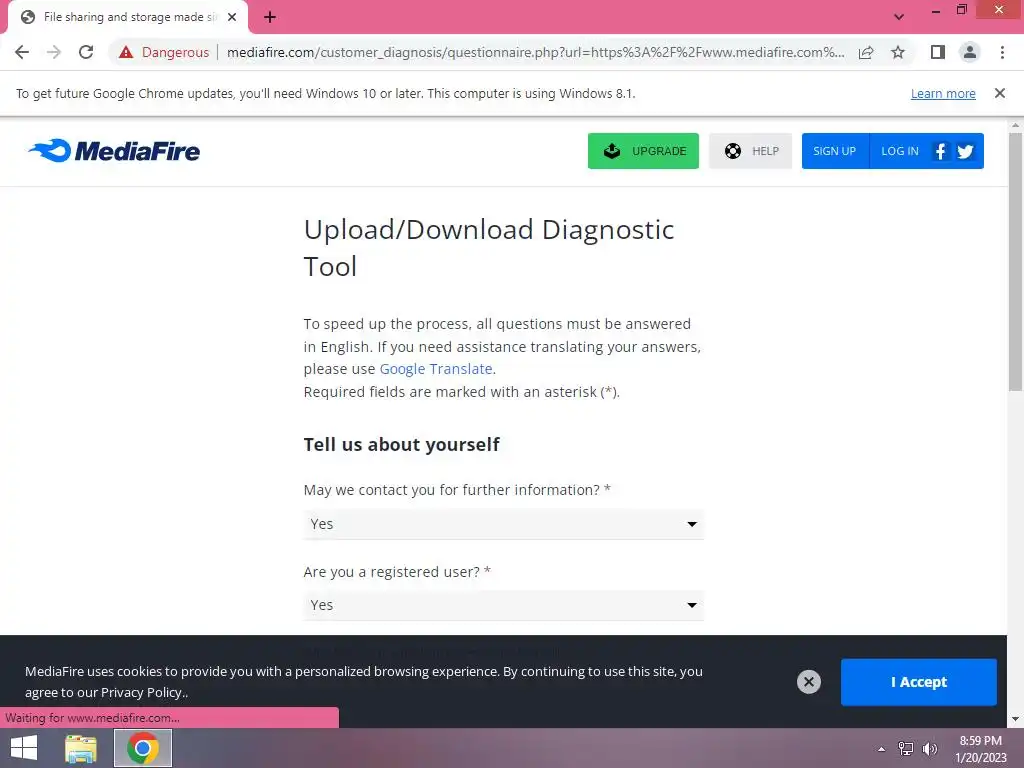Open the 'May we contact you' dropdown
Viewport: 1024px width, 768px height.
tap(504, 524)
